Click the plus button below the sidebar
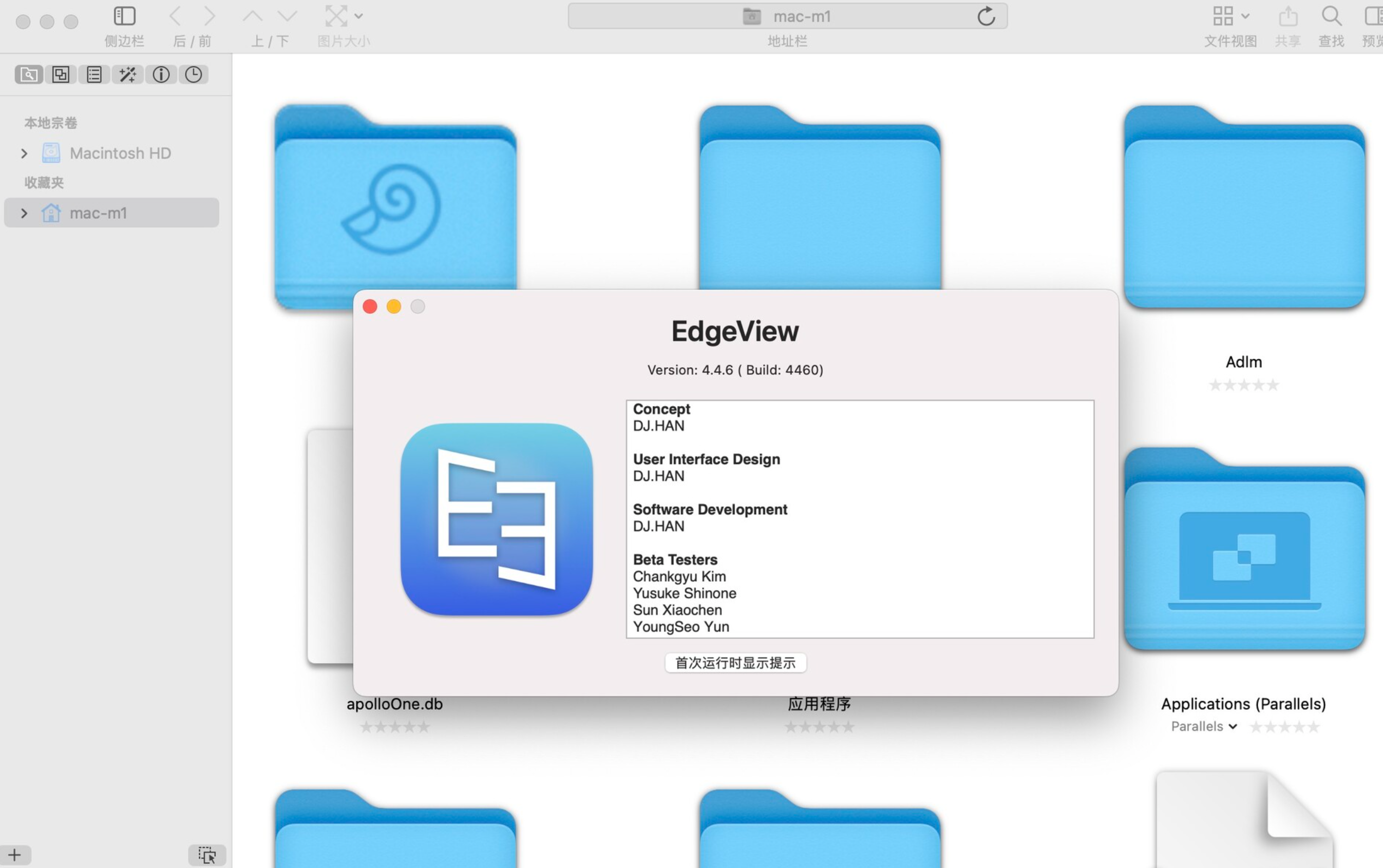Image resolution: width=1383 pixels, height=868 pixels. (x=14, y=855)
